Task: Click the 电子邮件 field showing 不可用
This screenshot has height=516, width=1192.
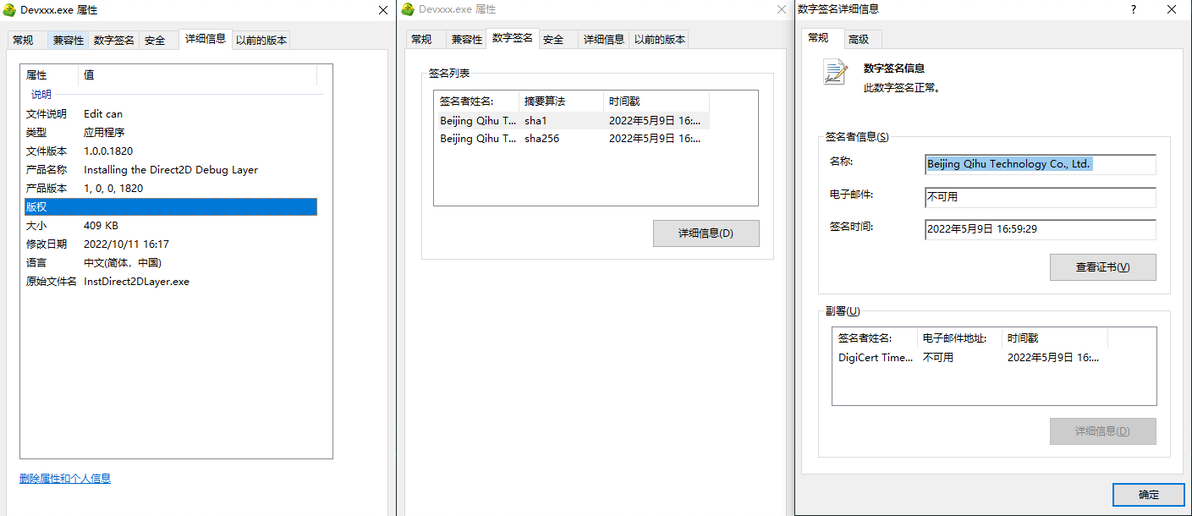Action: pyautogui.click(x=1040, y=197)
